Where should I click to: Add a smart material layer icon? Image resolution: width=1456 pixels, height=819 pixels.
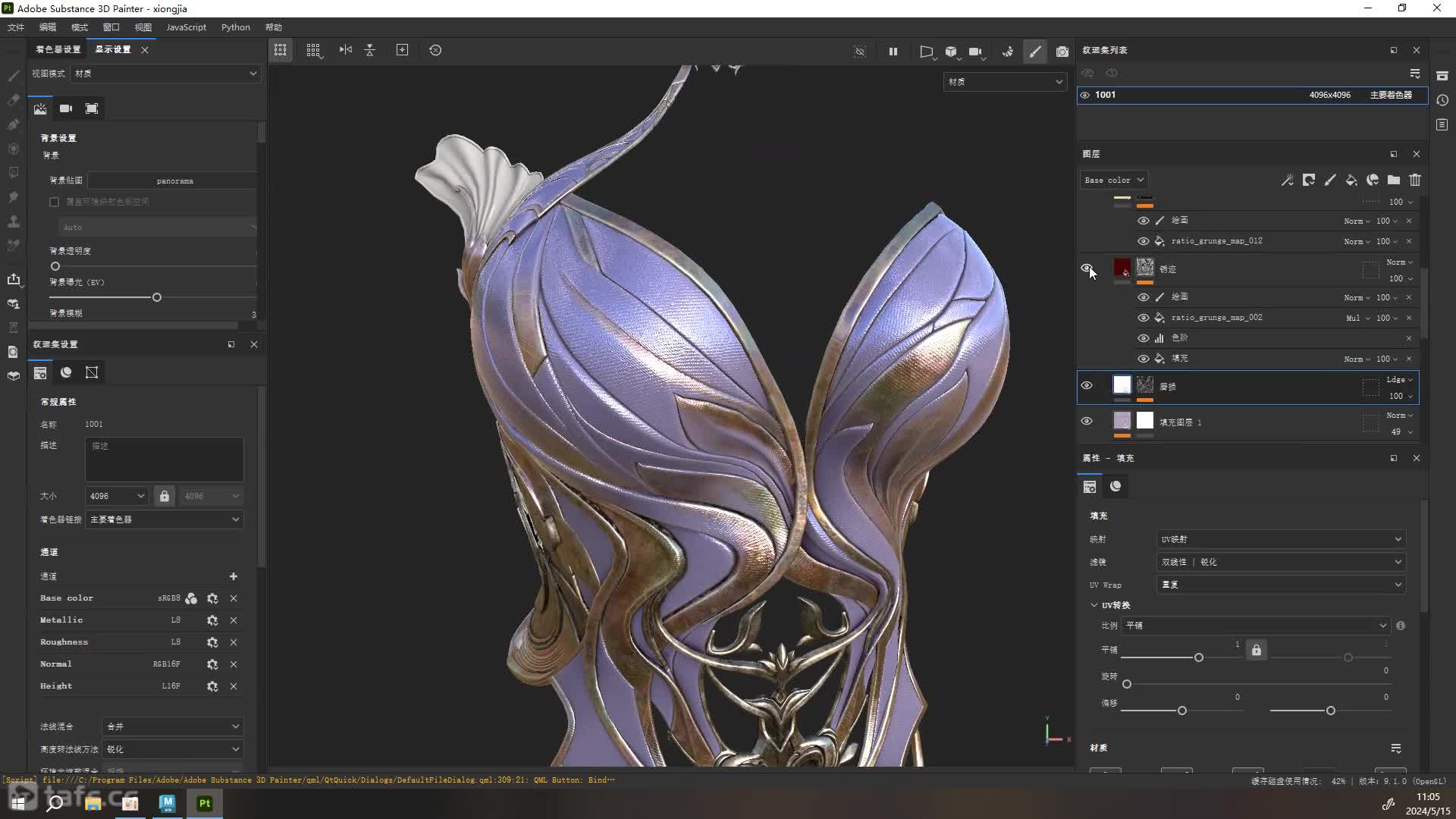pos(1373,180)
